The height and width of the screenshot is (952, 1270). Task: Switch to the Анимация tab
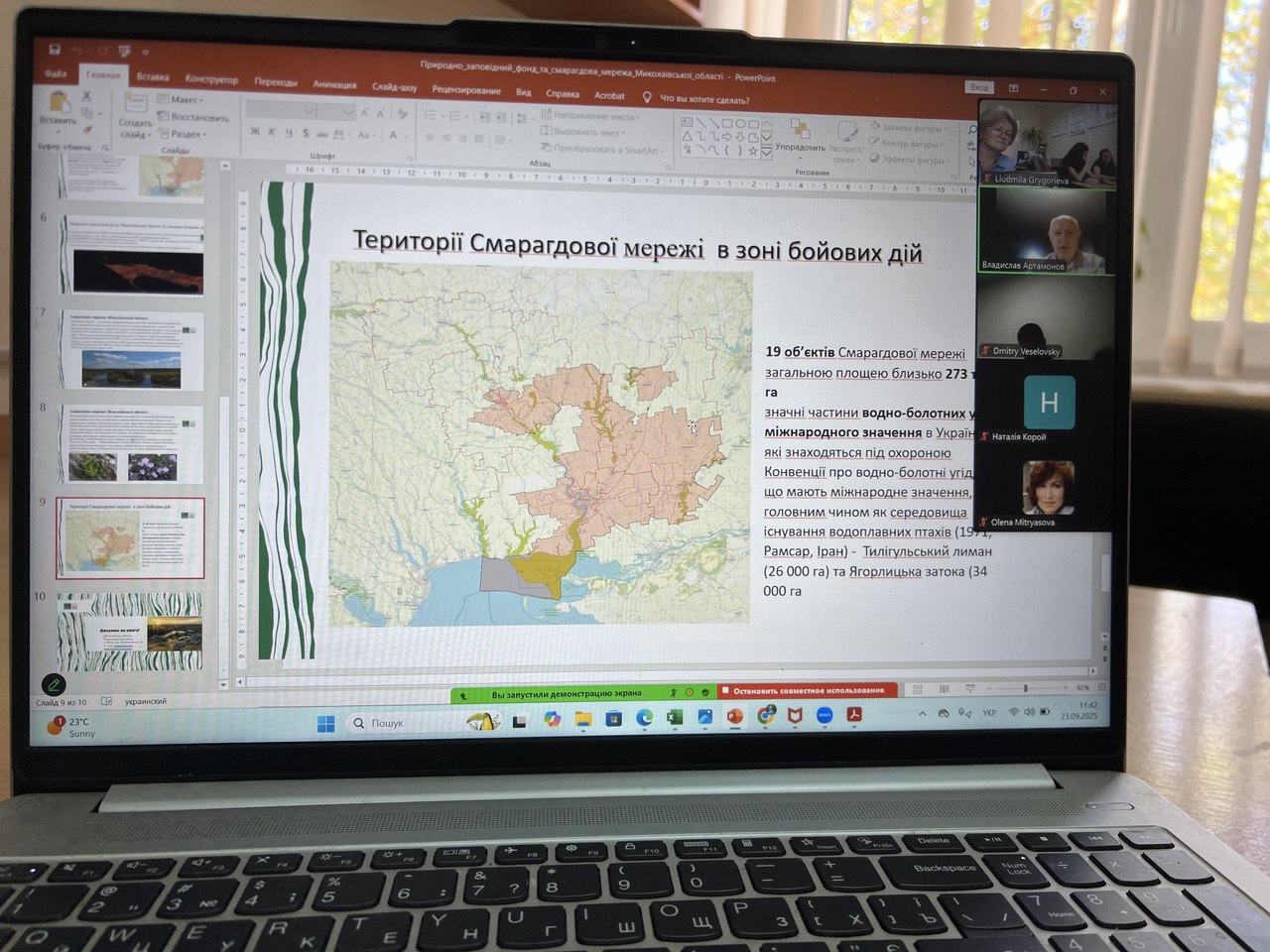coord(334,85)
